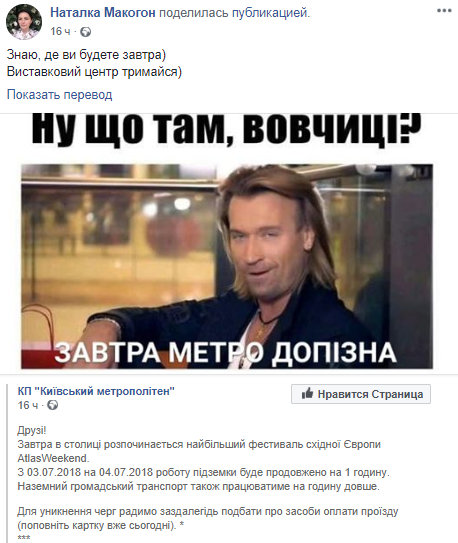Click the thumbs-up icon on the like button
The width and height of the screenshot is (458, 543).
pos(307,394)
